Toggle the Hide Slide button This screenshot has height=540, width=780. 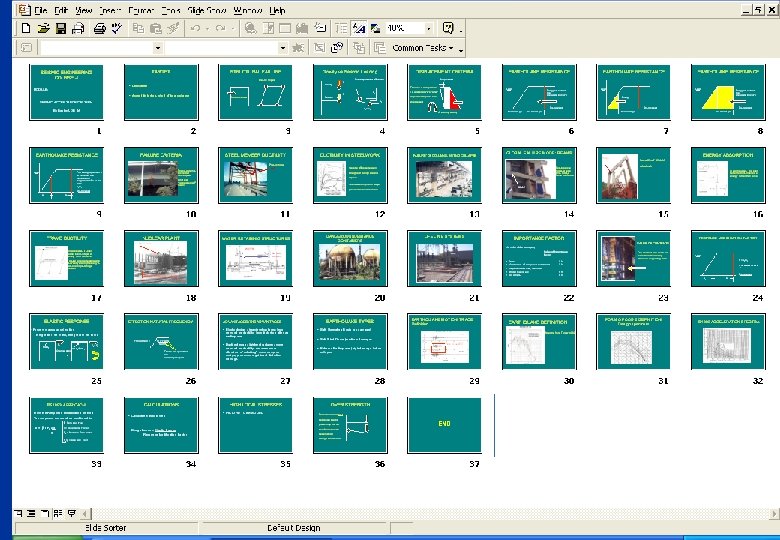click(x=319, y=48)
